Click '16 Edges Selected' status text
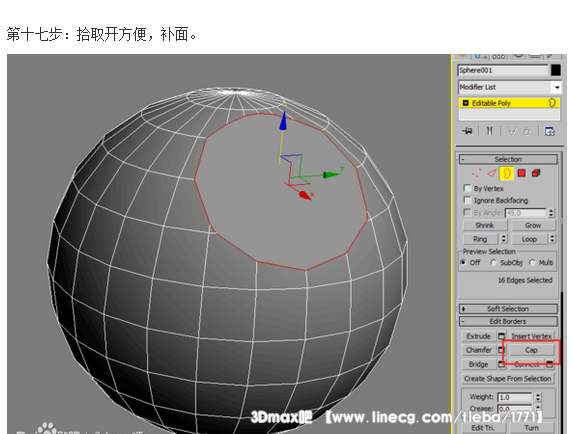The width and height of the screenshot is (572, 434). click(525, 280)
